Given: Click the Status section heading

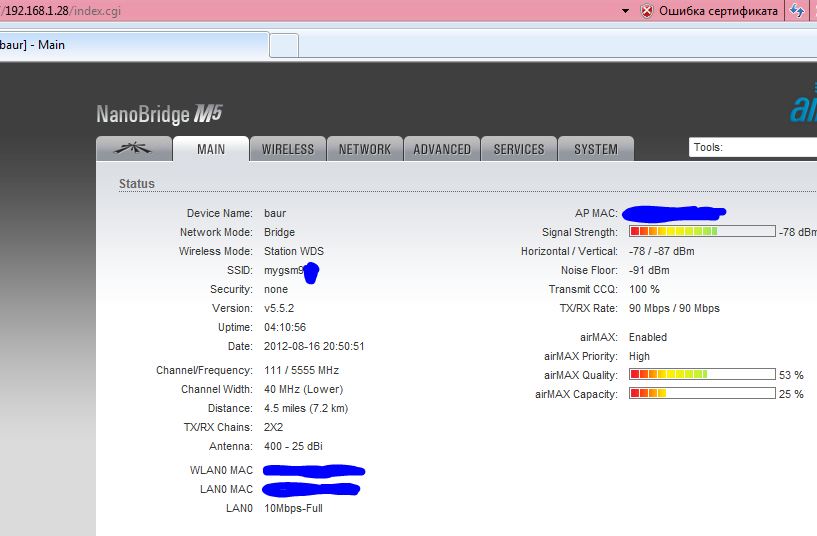Looking at the screenshot, I should click(x=137, y=184).
